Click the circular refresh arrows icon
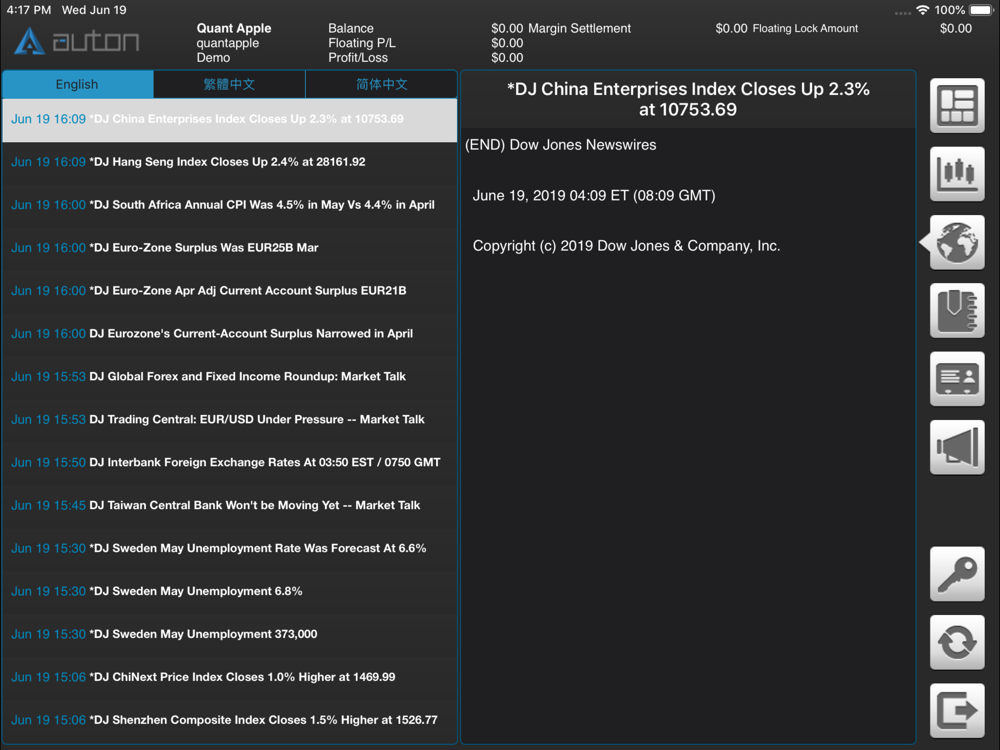This screenshot has width=1000, height=750. 957,642
